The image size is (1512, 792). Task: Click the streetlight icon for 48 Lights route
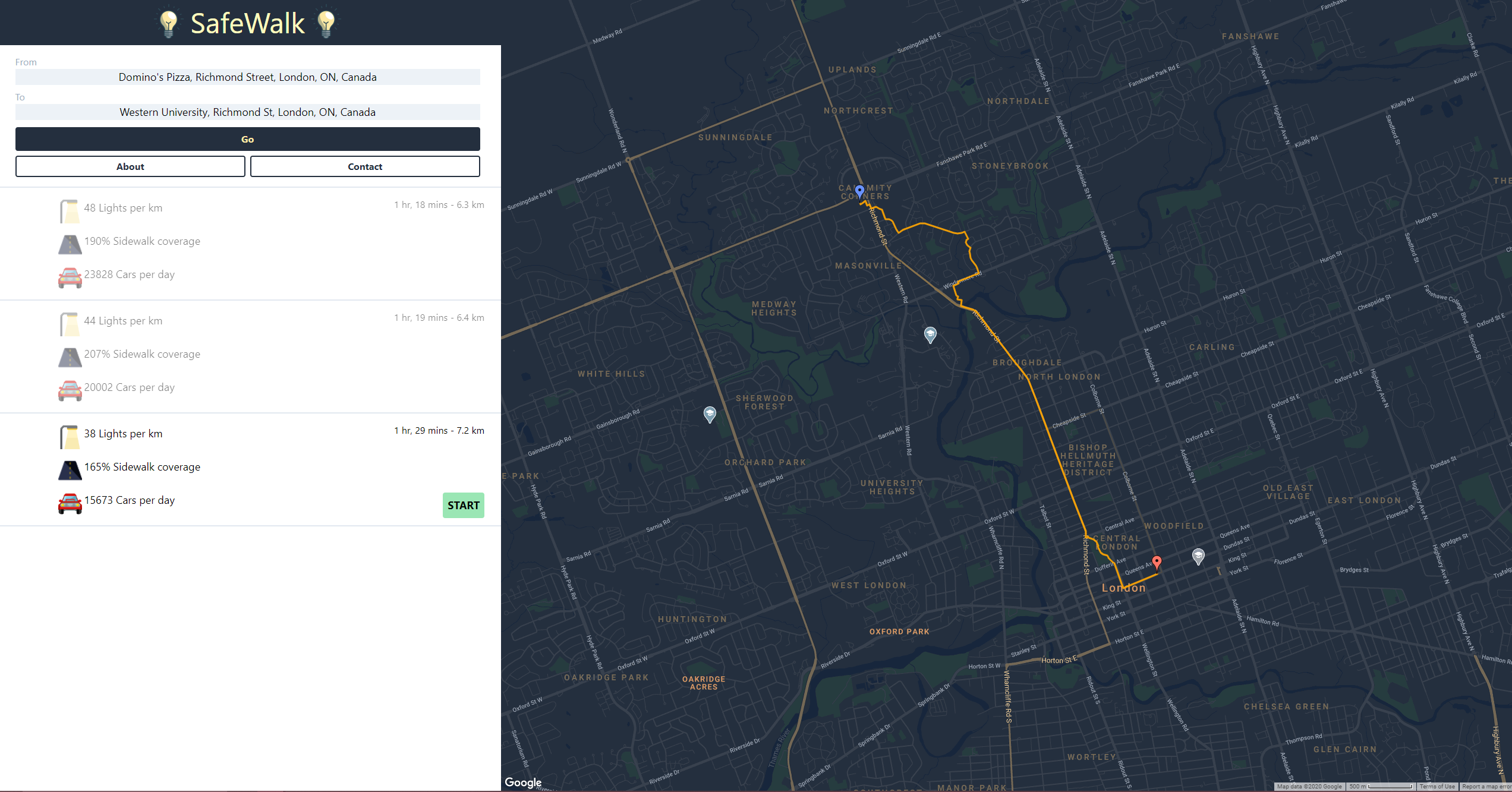[70, 211]
